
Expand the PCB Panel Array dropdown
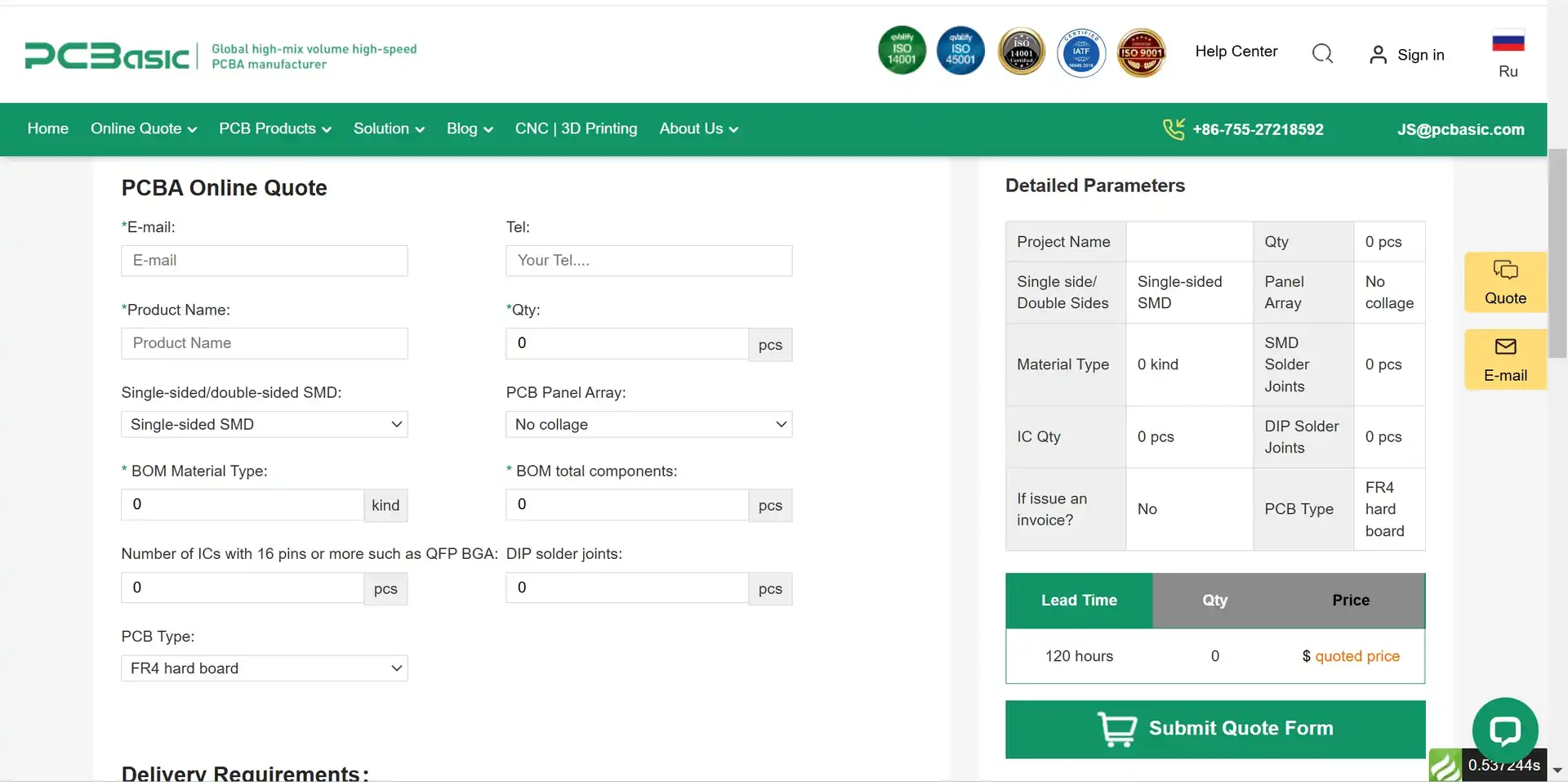(x=648, y=424)
